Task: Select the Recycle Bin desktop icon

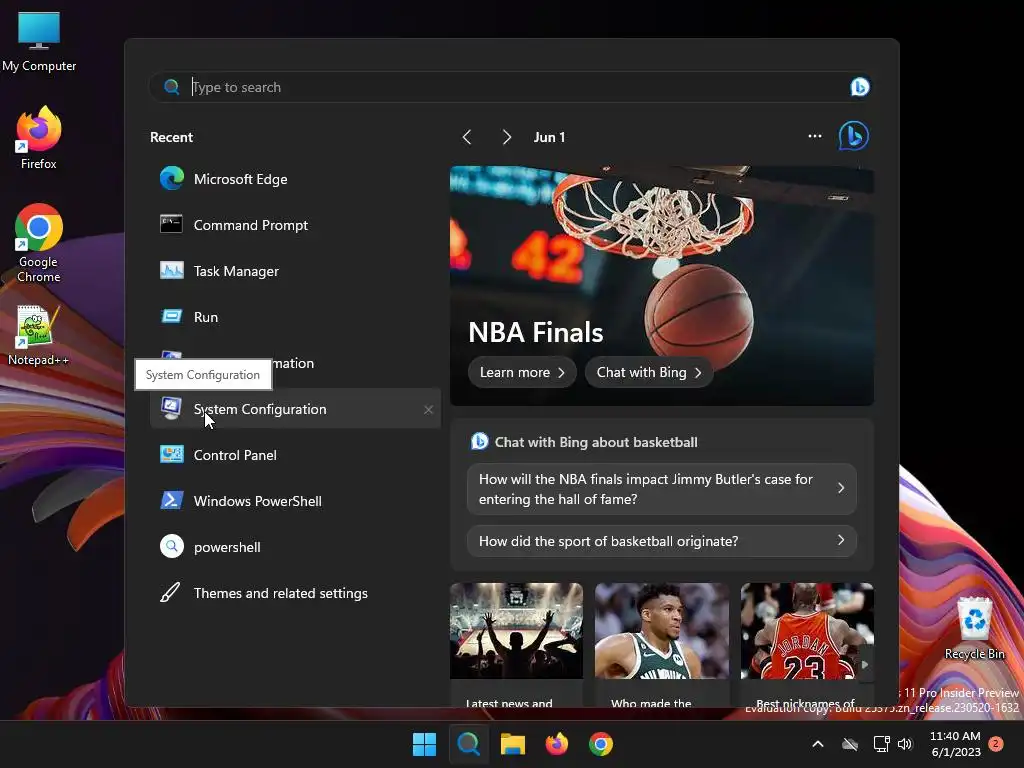Action: pos(974,628)
